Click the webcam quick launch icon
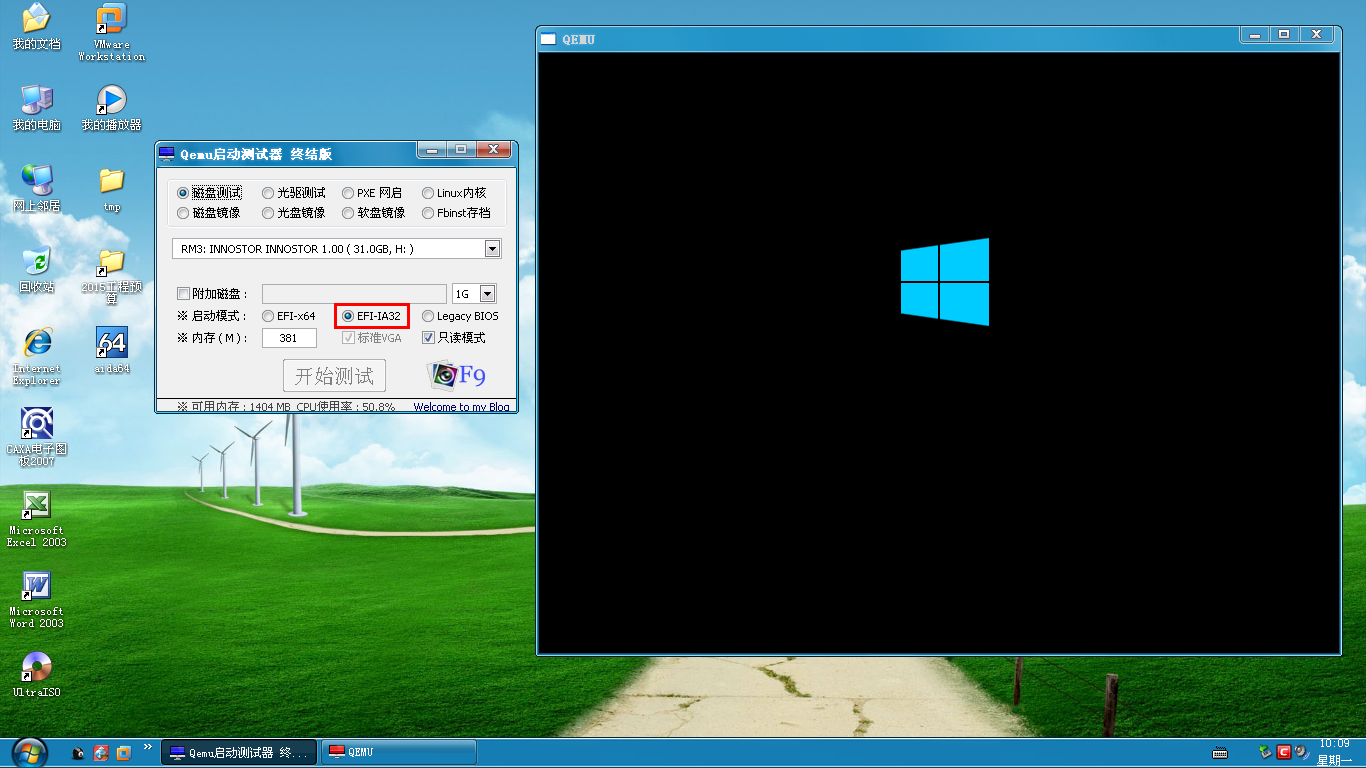1366x768 pixels. coord(78,753)
